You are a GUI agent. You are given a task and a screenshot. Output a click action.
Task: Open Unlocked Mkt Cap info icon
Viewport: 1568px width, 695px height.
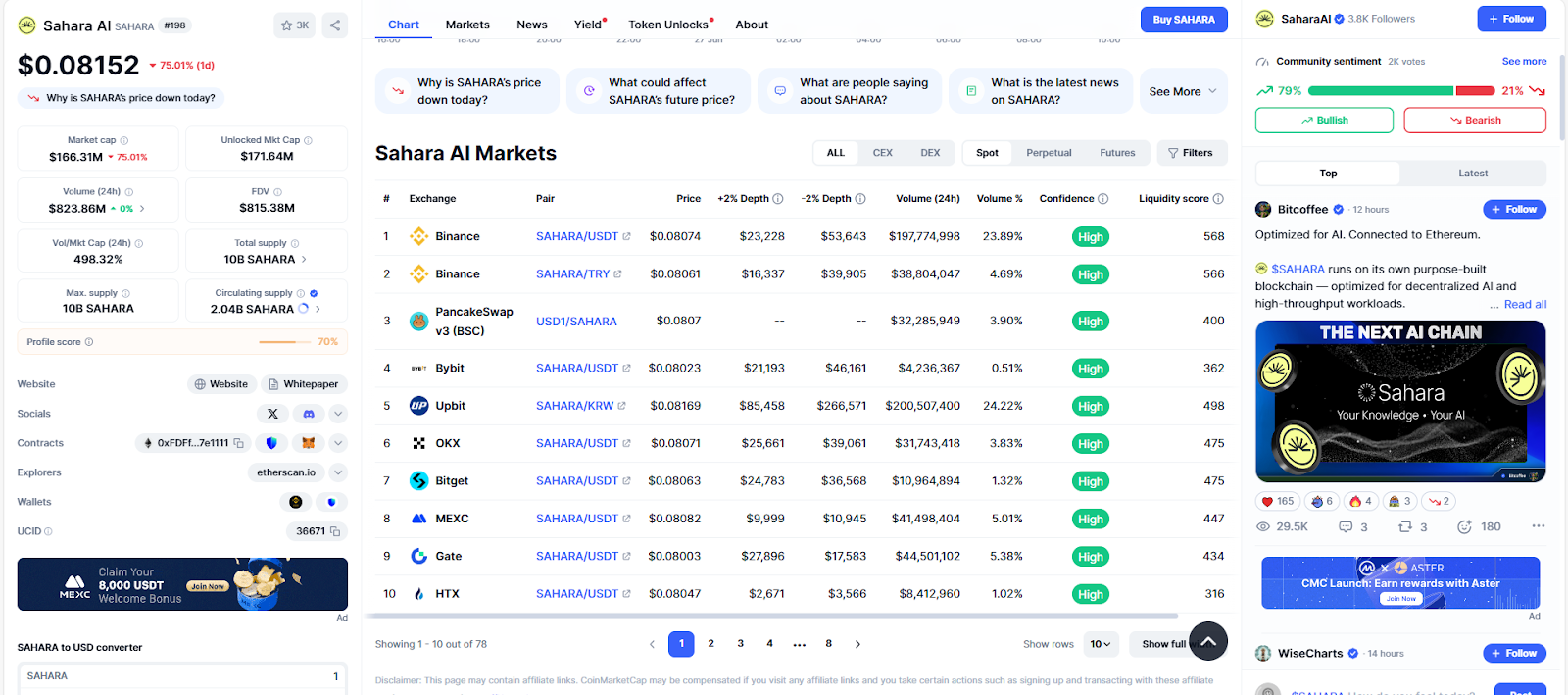[308, 140]
